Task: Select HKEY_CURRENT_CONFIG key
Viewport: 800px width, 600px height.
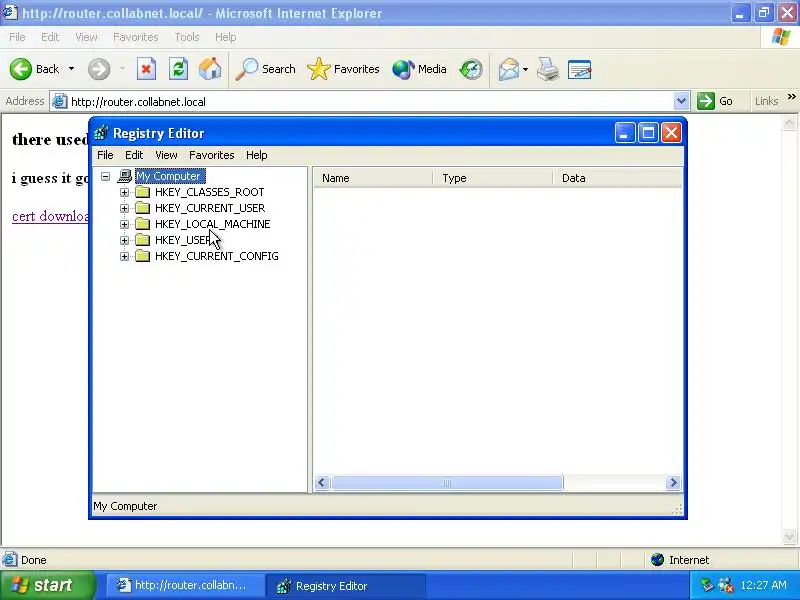Action: [x=216, y=256]
